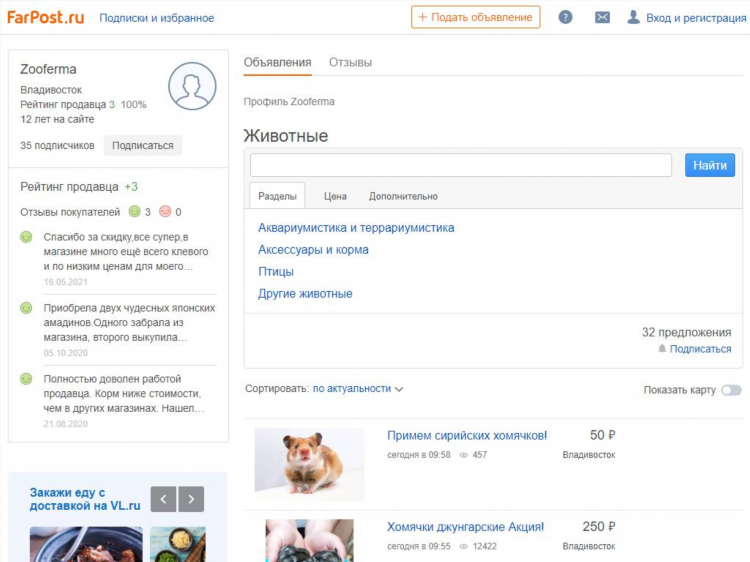Open the Рейтинг продавца +3 heading
The width and height of the screenshot is (750, 562).
pos(79,187)
